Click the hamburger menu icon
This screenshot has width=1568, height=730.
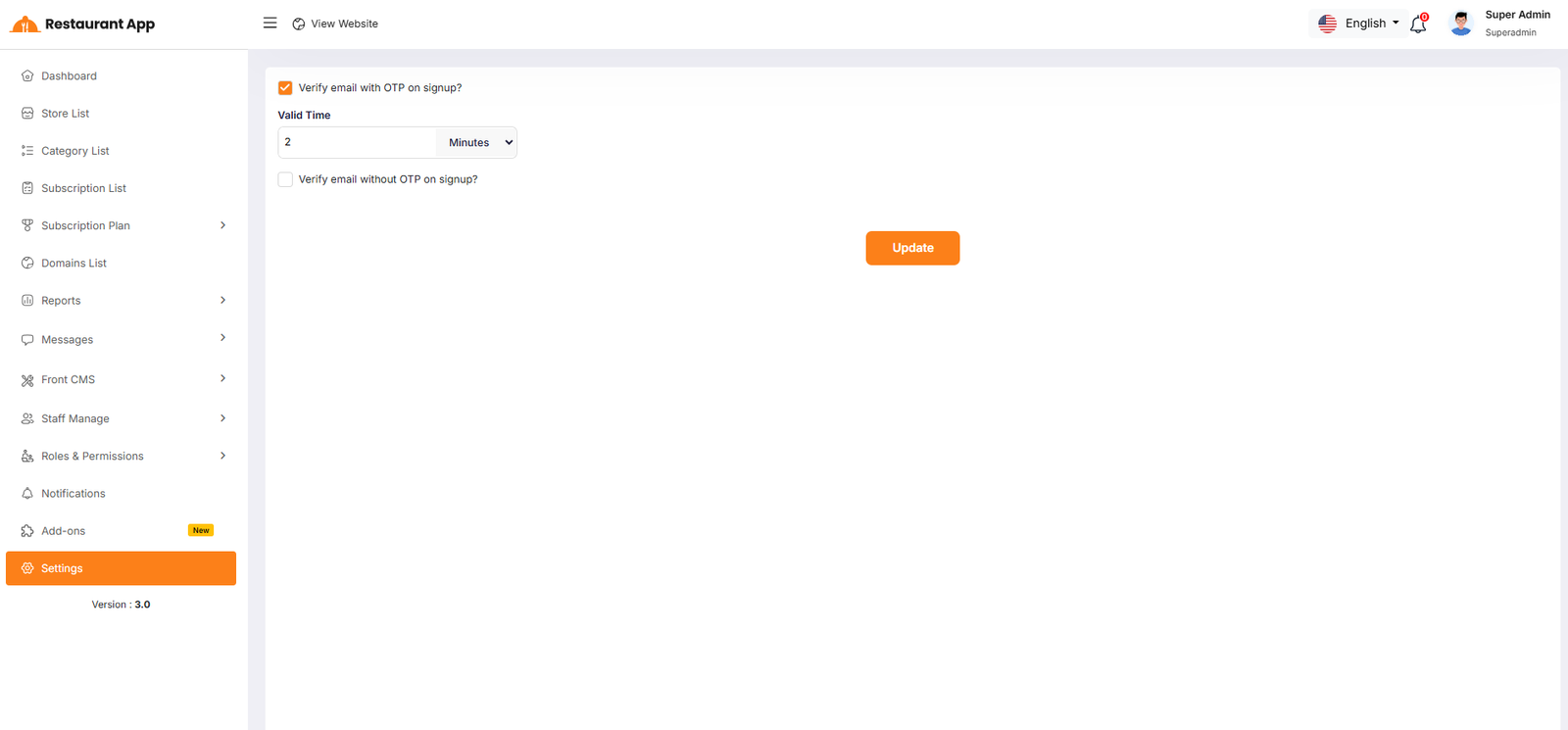click(269, 24)
